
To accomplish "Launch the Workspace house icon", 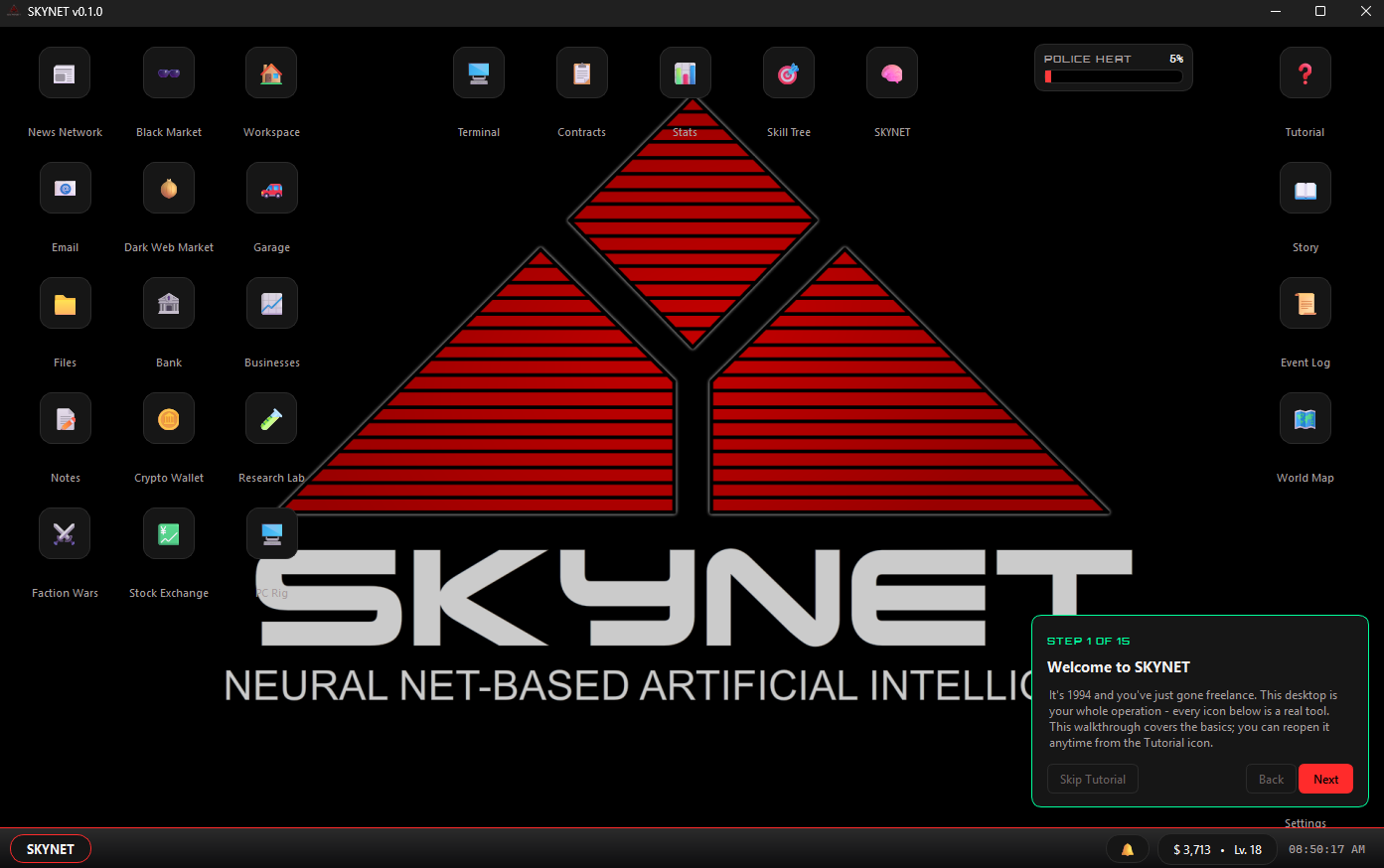I will [x=271, y=73].
